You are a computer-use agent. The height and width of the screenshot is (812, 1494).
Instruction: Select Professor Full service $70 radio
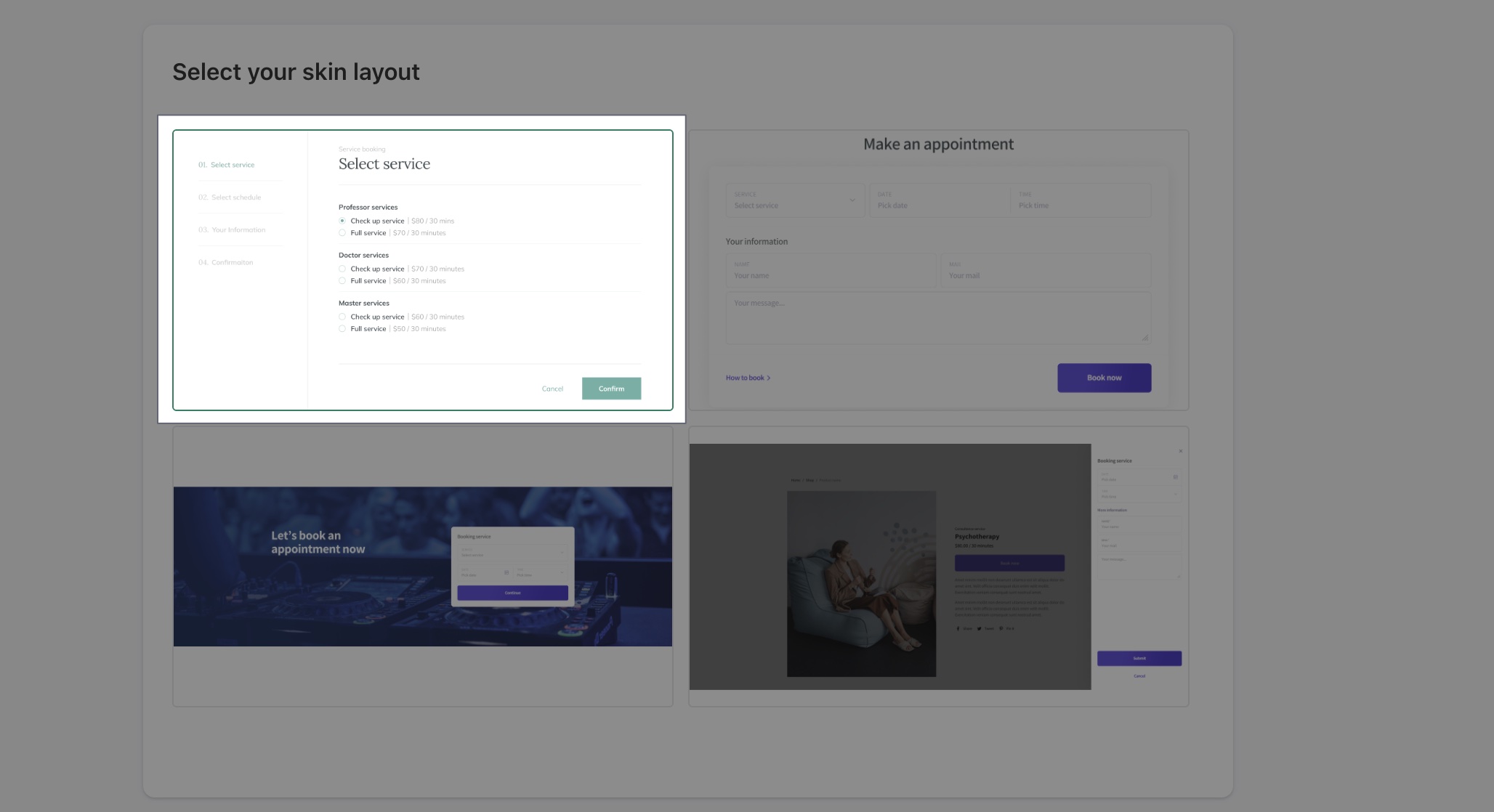(x=342, y=233)
